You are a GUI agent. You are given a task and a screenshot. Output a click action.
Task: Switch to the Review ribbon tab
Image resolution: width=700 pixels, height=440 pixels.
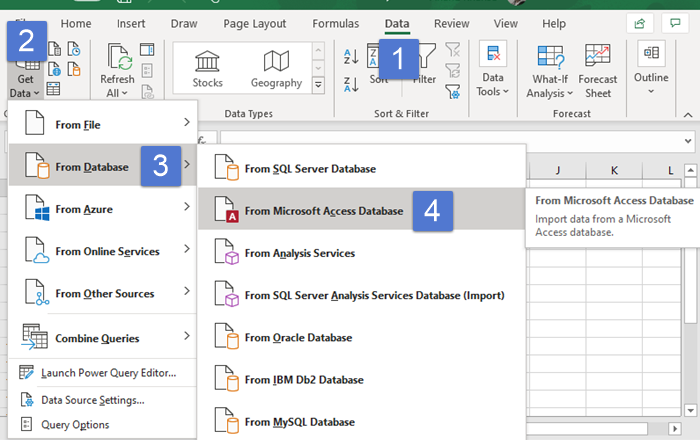451,24
